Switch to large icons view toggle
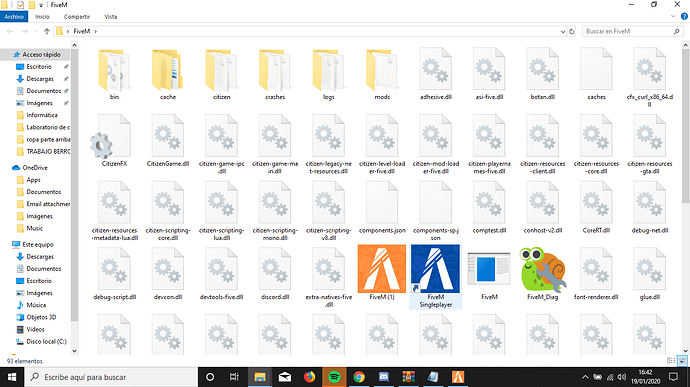The image size is (690, 387). coord(682,361)
